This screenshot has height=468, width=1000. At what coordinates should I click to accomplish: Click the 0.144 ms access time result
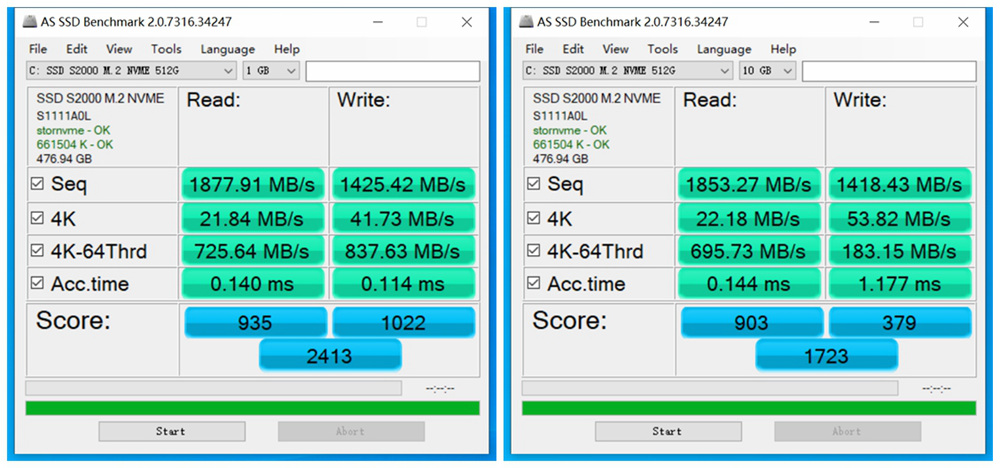749,283
